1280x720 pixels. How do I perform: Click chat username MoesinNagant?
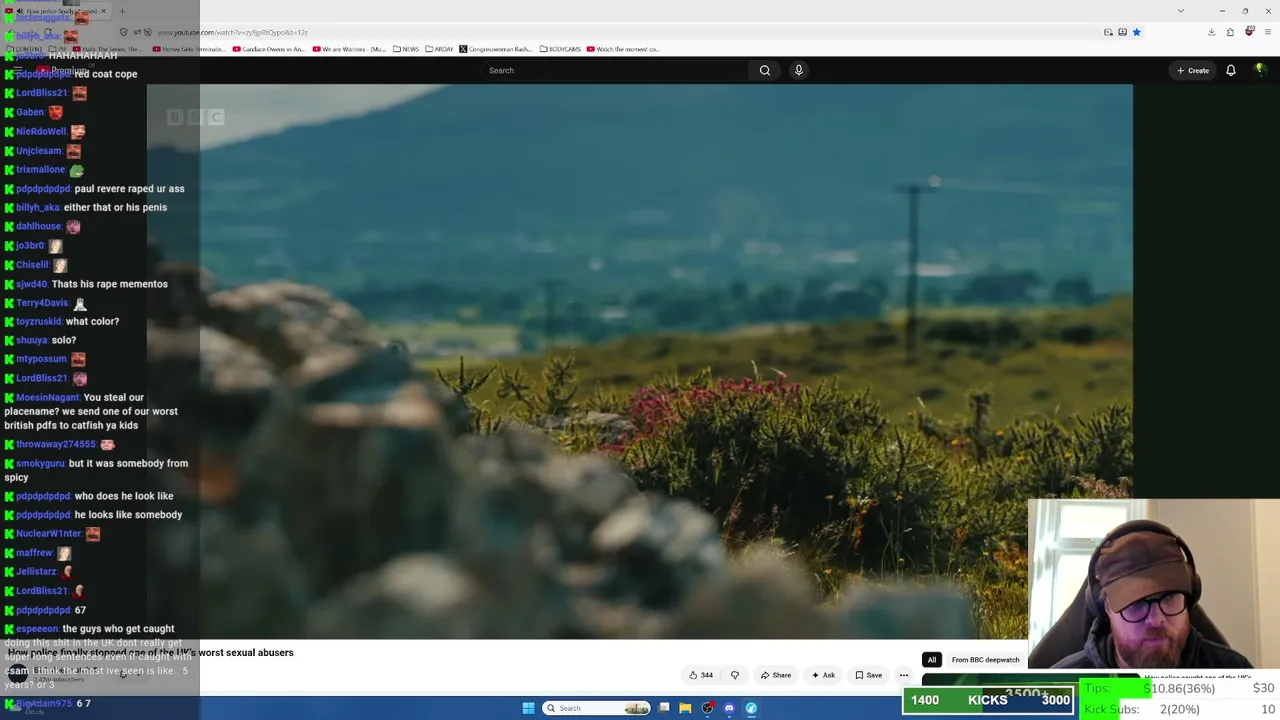coord(47,398)
